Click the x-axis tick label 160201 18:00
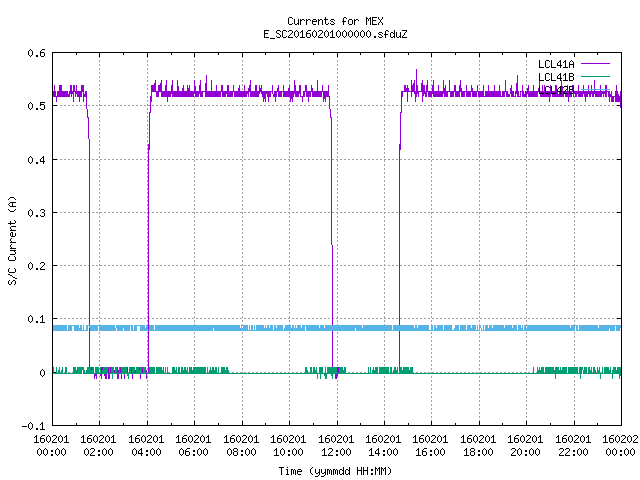This screenshot has height=480, width=640. [478, 446]
